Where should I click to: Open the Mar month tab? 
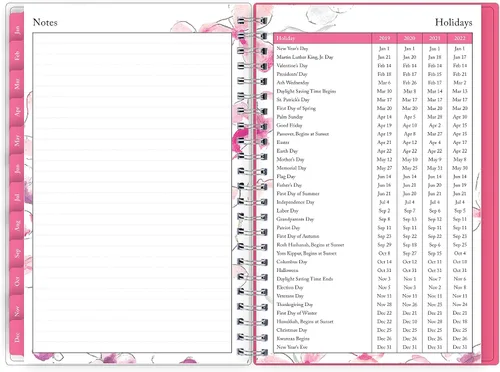[17, 84]
